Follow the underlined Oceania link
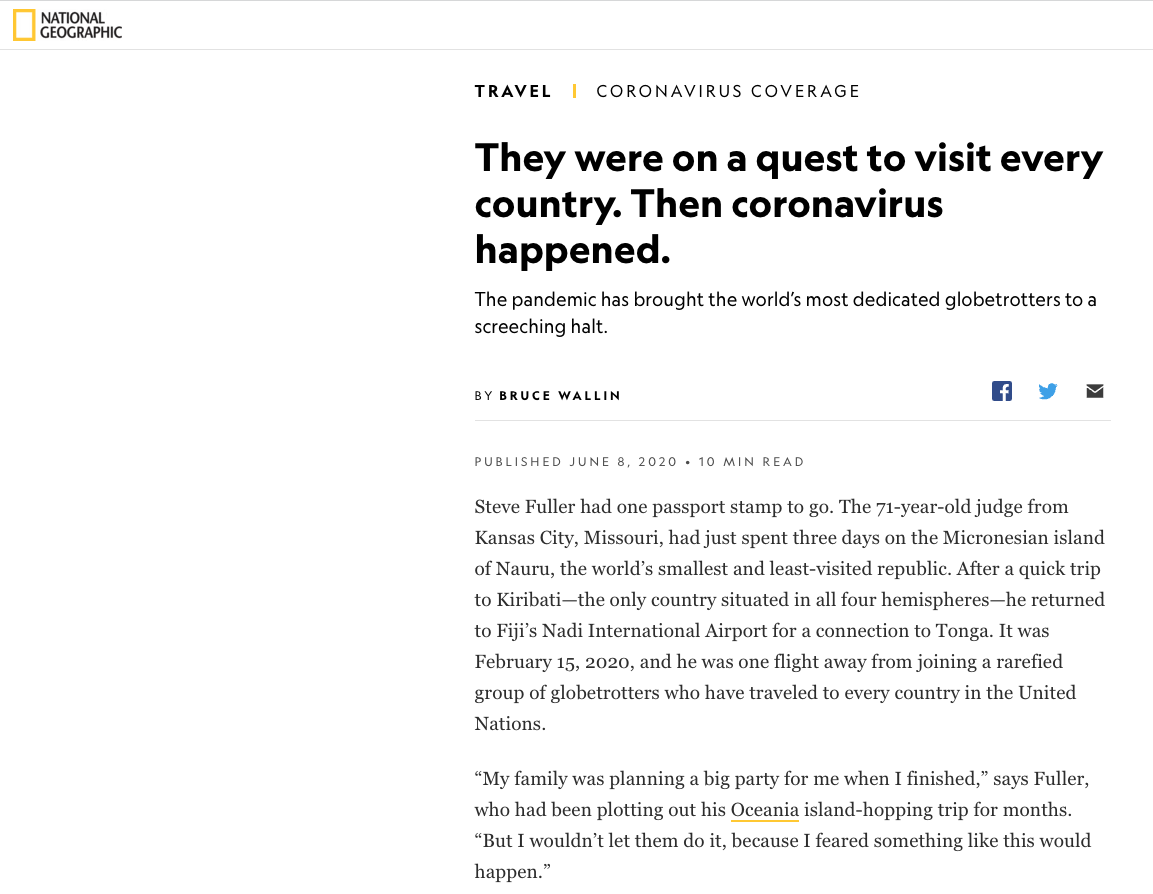 (765, 809)
